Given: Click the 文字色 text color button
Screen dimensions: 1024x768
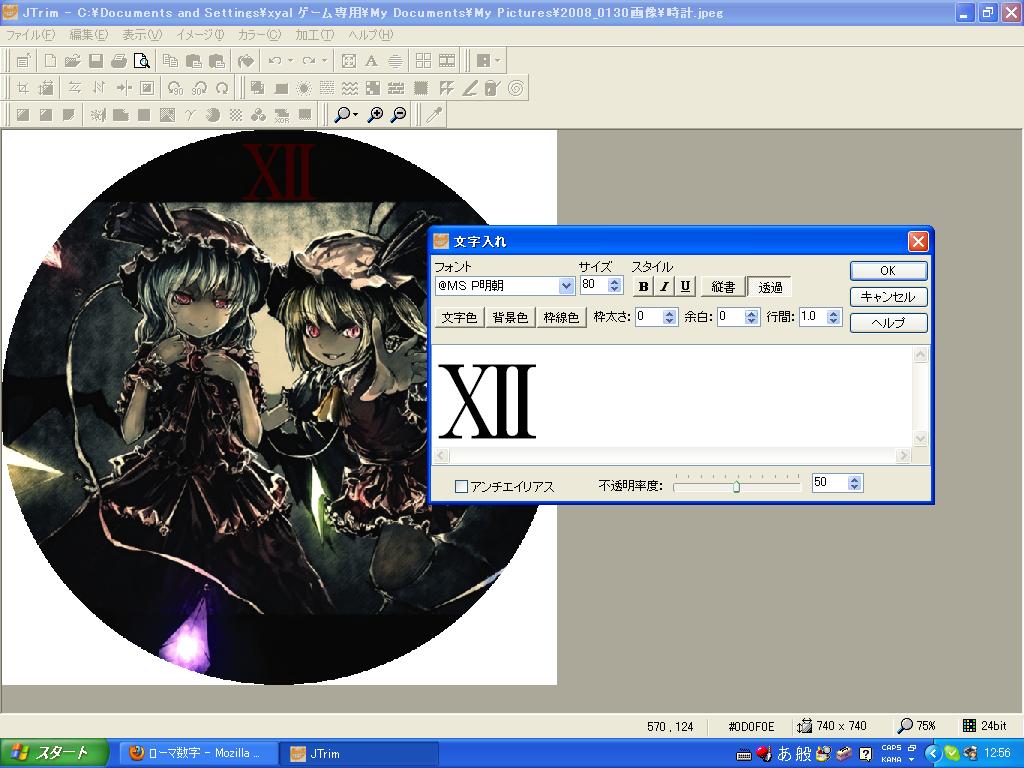Looking at the screenshot, I should tap(459, 317).
